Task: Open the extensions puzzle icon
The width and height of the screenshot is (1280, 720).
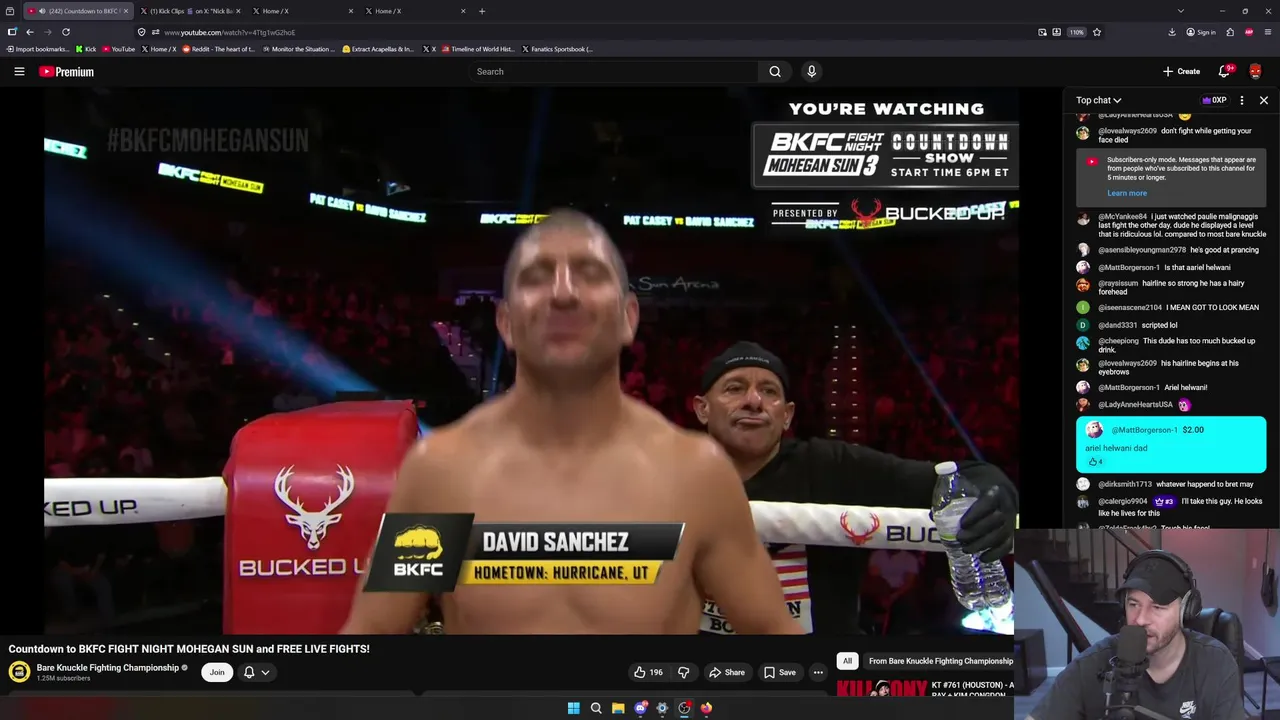Action: point(1230,32)
